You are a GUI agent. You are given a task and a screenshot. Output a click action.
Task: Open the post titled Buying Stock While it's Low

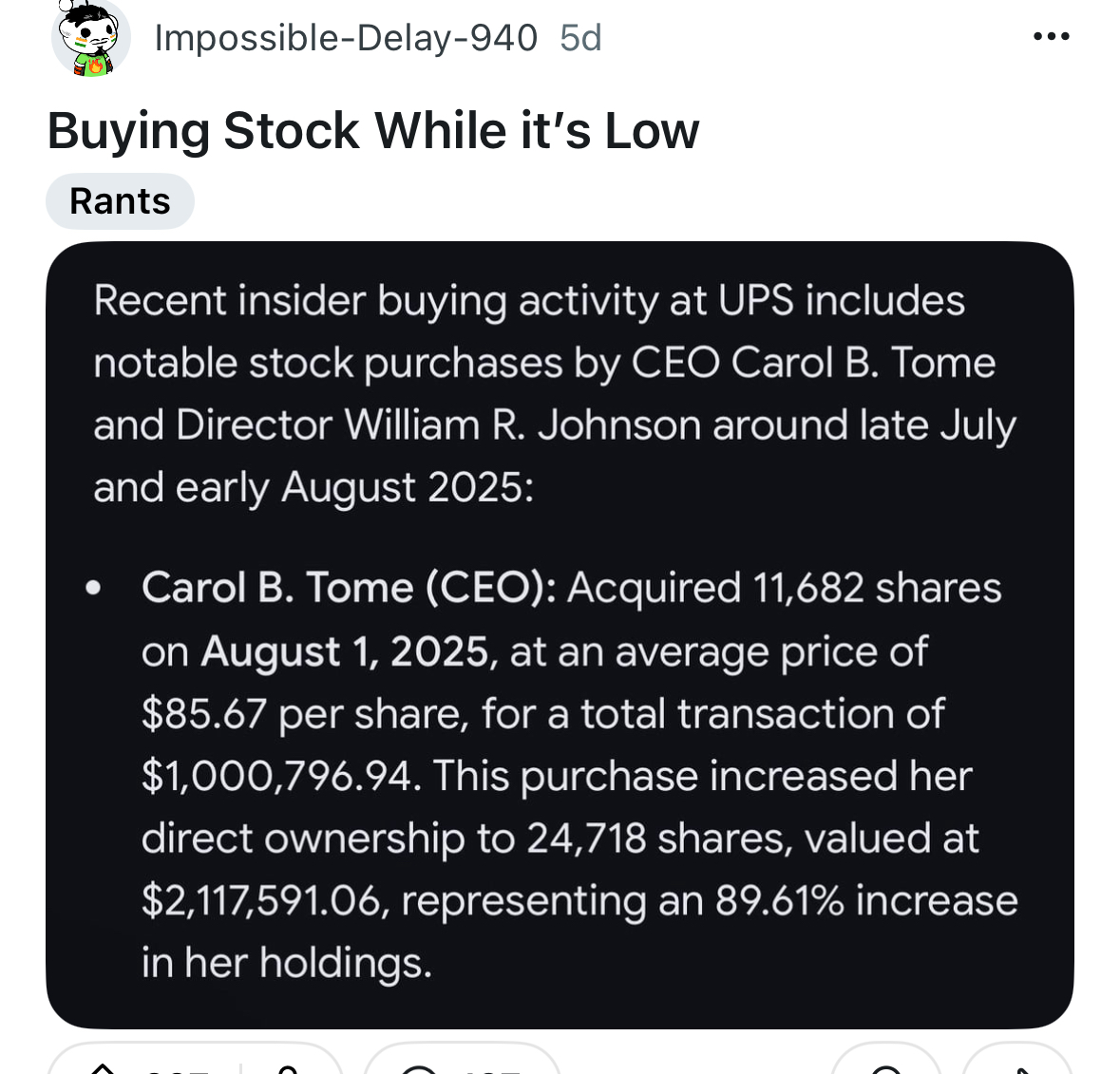(373, 131)
